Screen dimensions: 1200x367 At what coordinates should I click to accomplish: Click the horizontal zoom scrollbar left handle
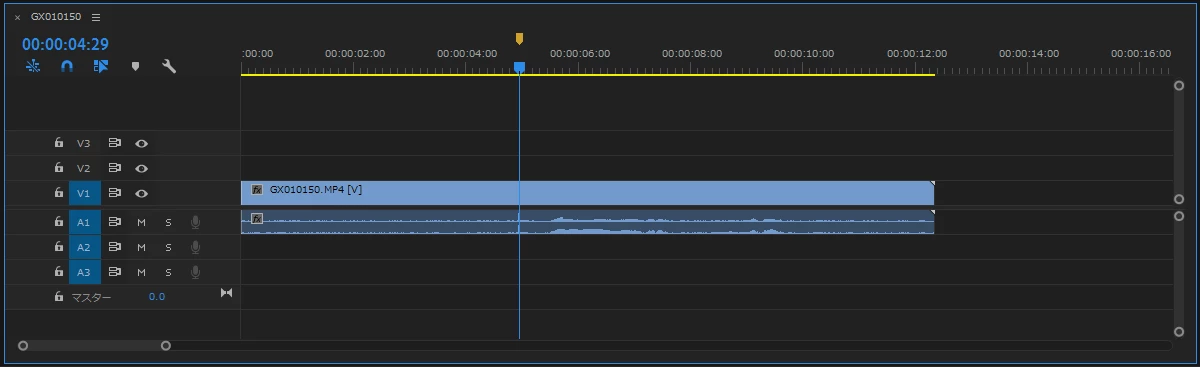tap(23, 346)
